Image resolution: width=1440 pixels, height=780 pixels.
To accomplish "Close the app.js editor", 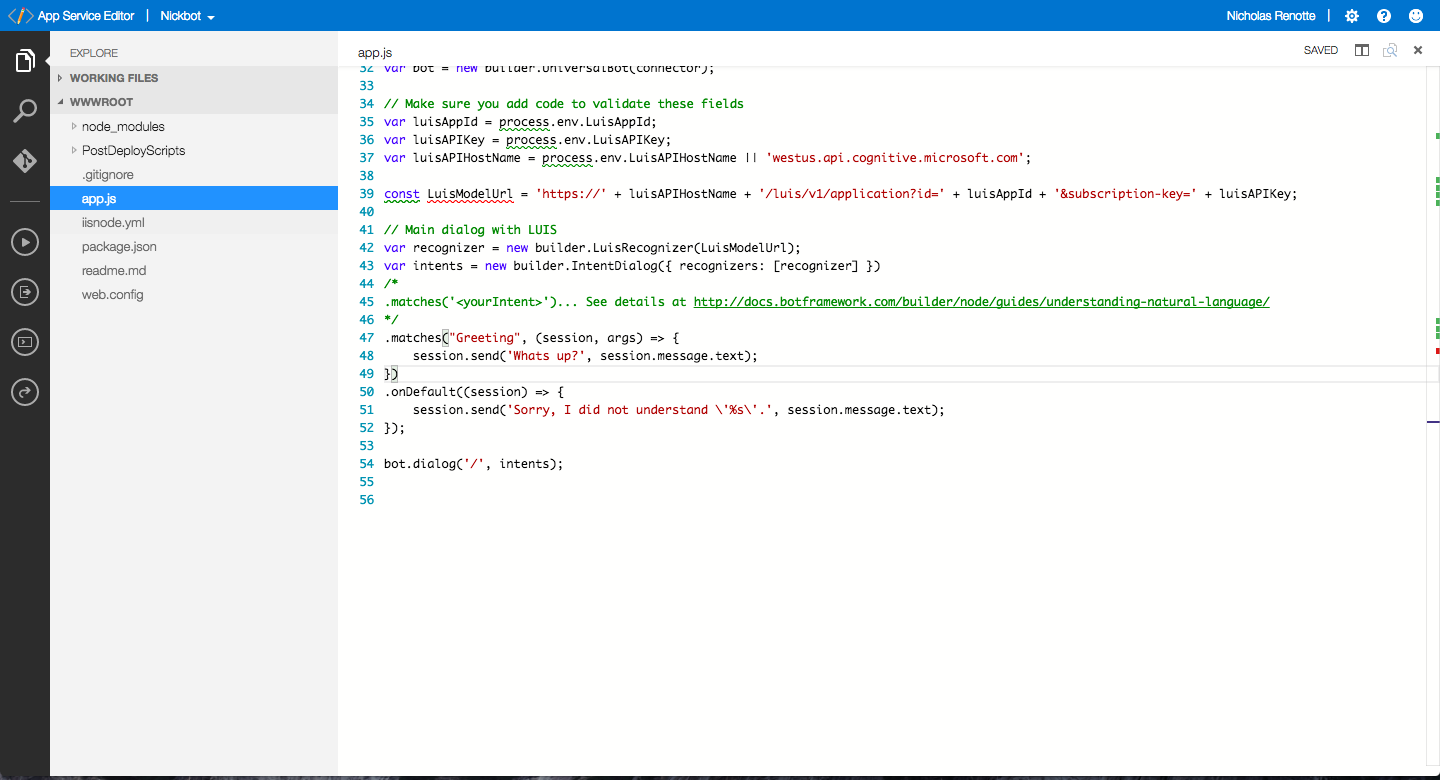I will (1418, 50).
